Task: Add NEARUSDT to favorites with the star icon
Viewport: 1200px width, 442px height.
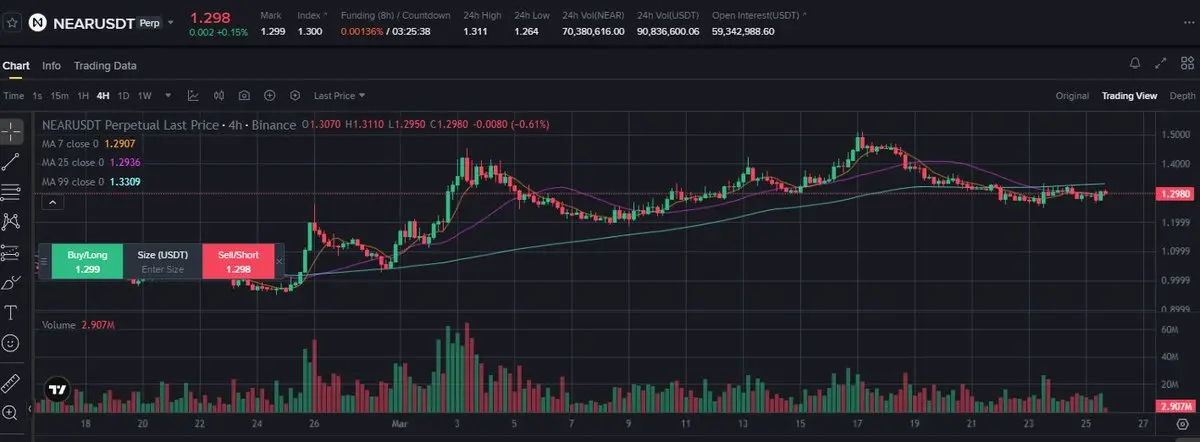Action: (12, 21)
